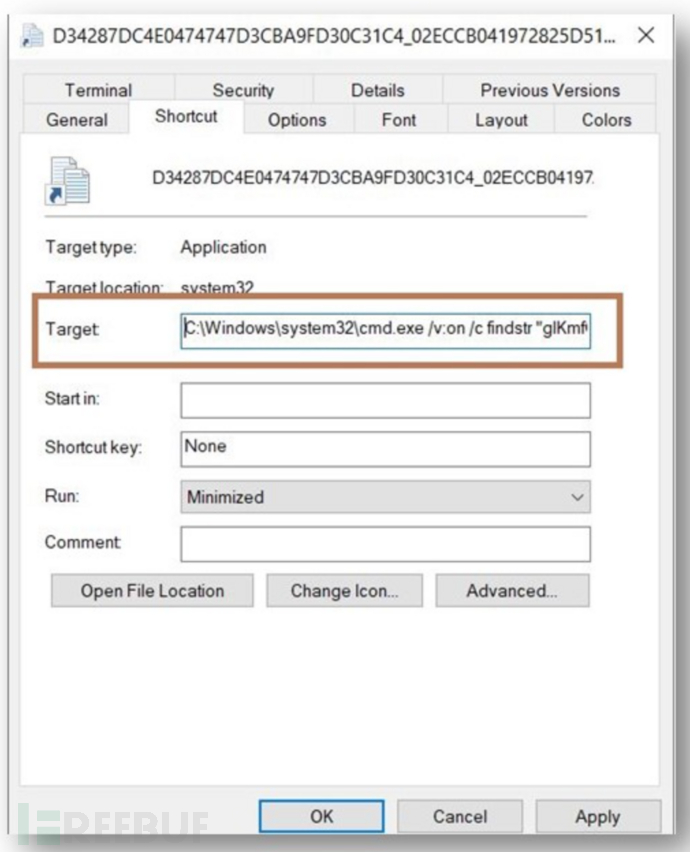Open the Layout tab
The width and height of the screenshot is (690, 852).
501,120
